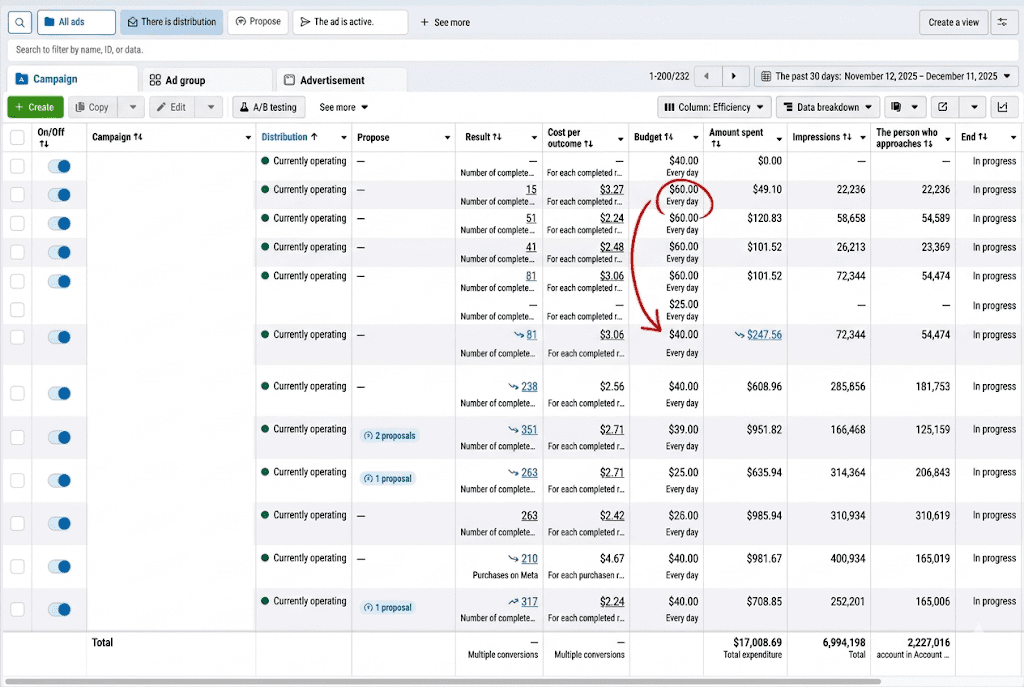
Task: Open result link 210 purchases
Action: 529,559
